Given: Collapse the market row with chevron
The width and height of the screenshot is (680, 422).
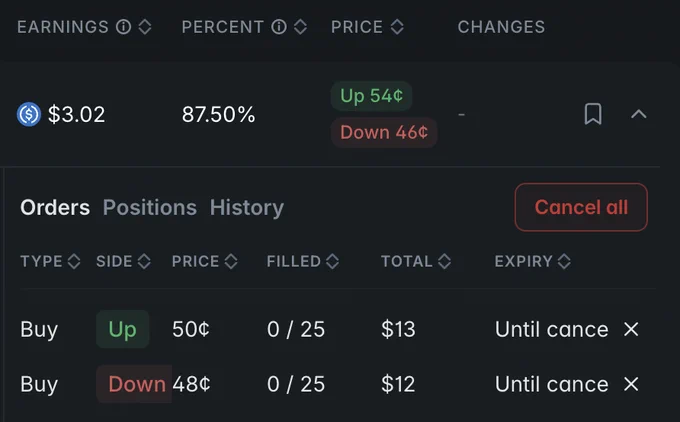Looking at the screenshot, I should [x=638, y=114].
